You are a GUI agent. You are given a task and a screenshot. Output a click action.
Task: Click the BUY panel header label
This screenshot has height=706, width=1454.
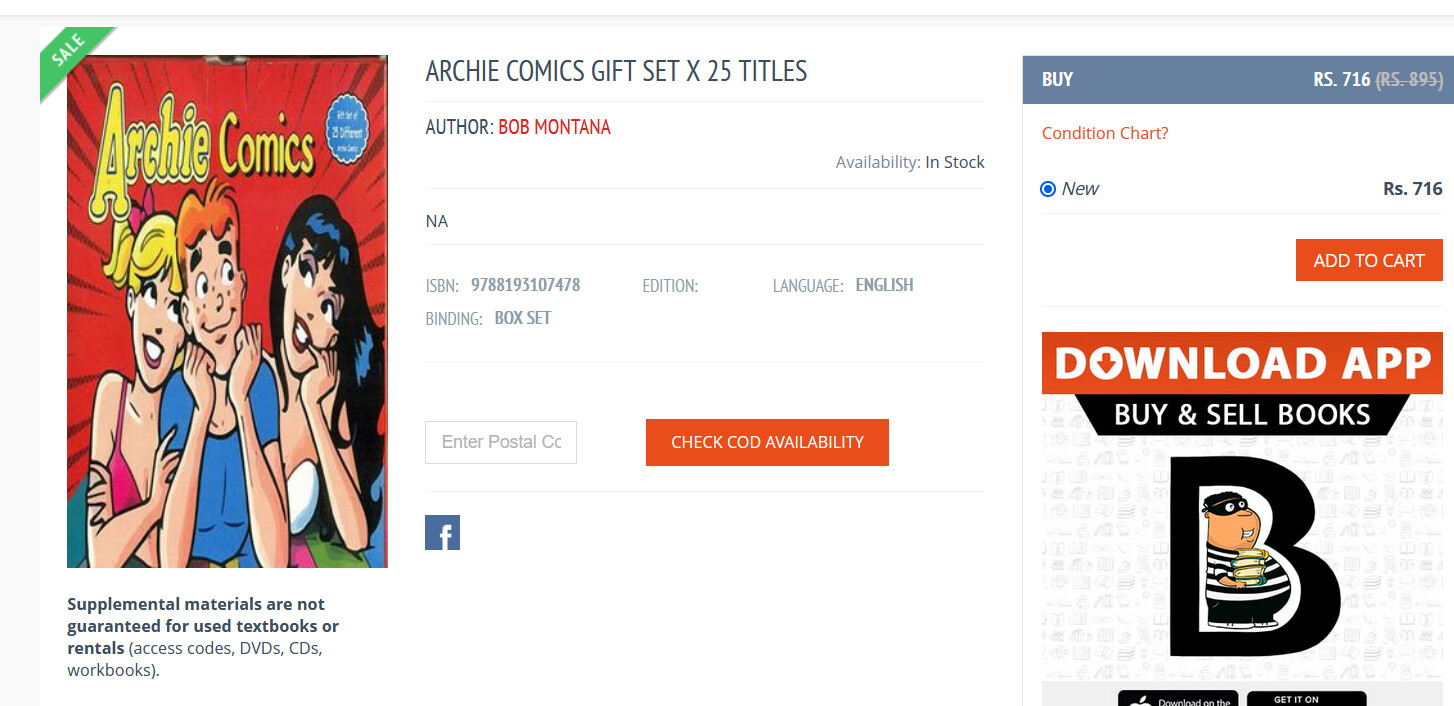1057,80
